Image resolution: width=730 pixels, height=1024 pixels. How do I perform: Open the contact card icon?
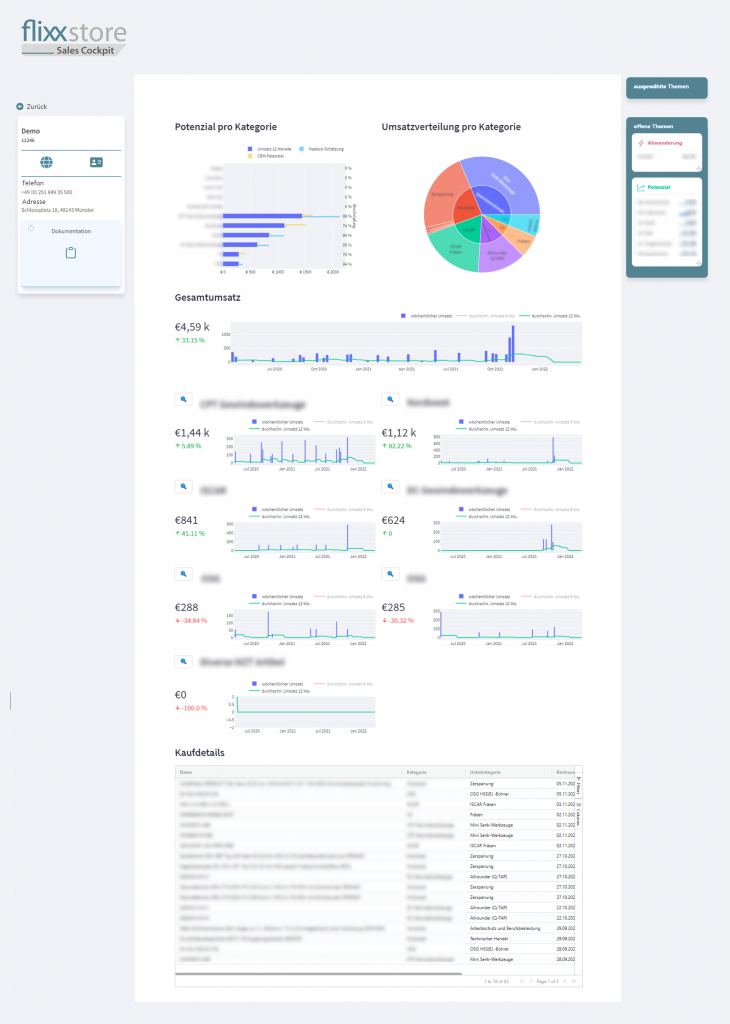[96, 162]
